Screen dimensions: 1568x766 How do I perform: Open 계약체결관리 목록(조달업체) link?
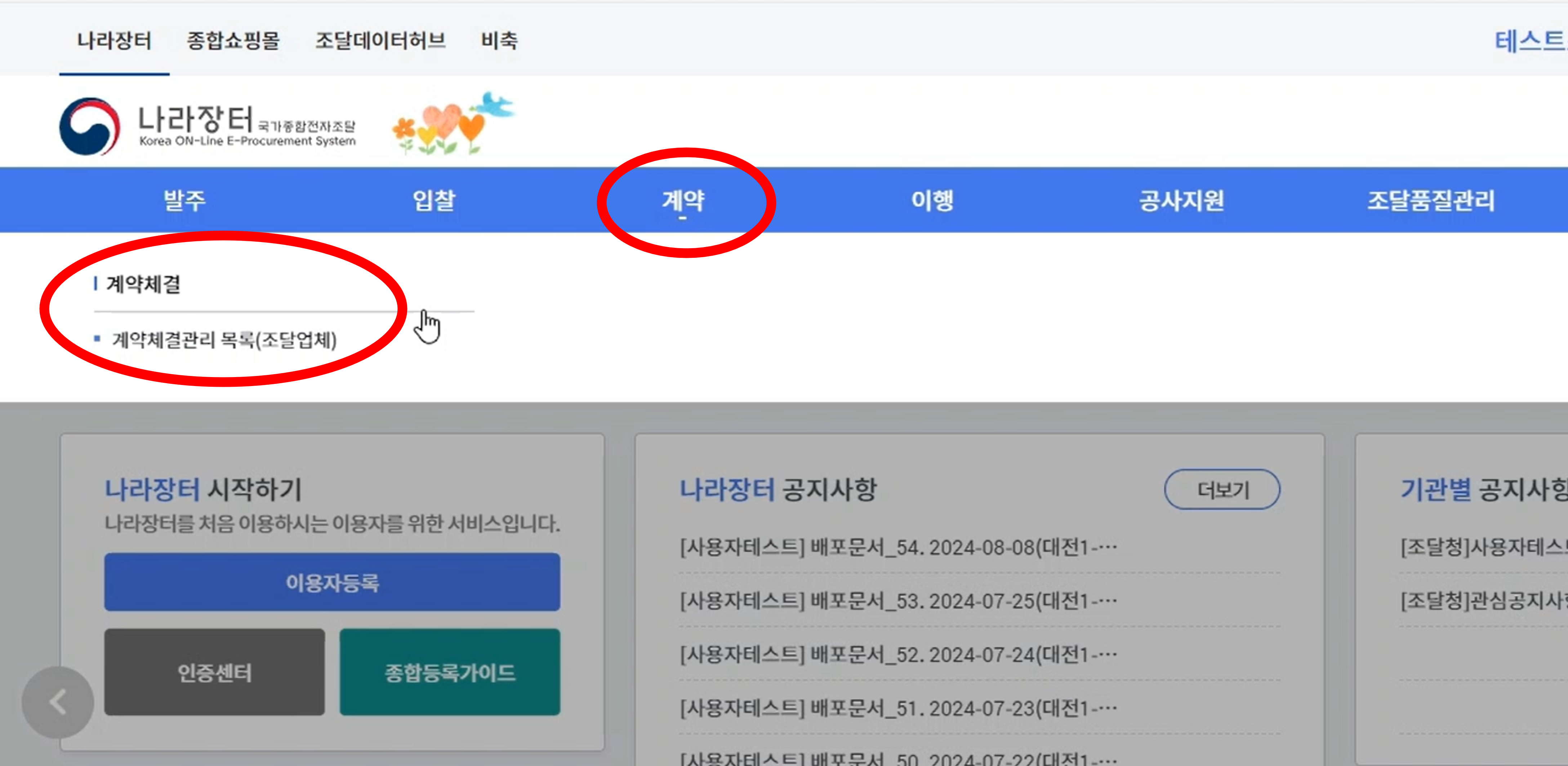(224, 340)
